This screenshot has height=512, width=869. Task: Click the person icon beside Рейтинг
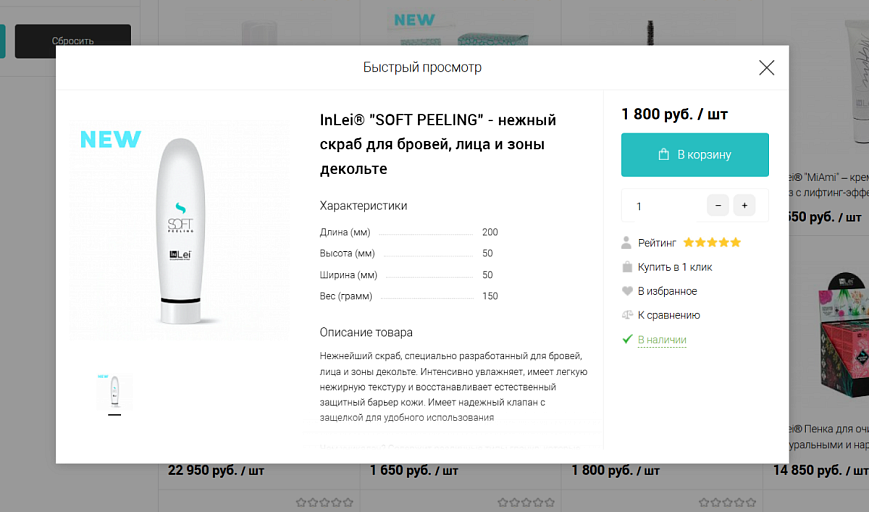(627, 243)
